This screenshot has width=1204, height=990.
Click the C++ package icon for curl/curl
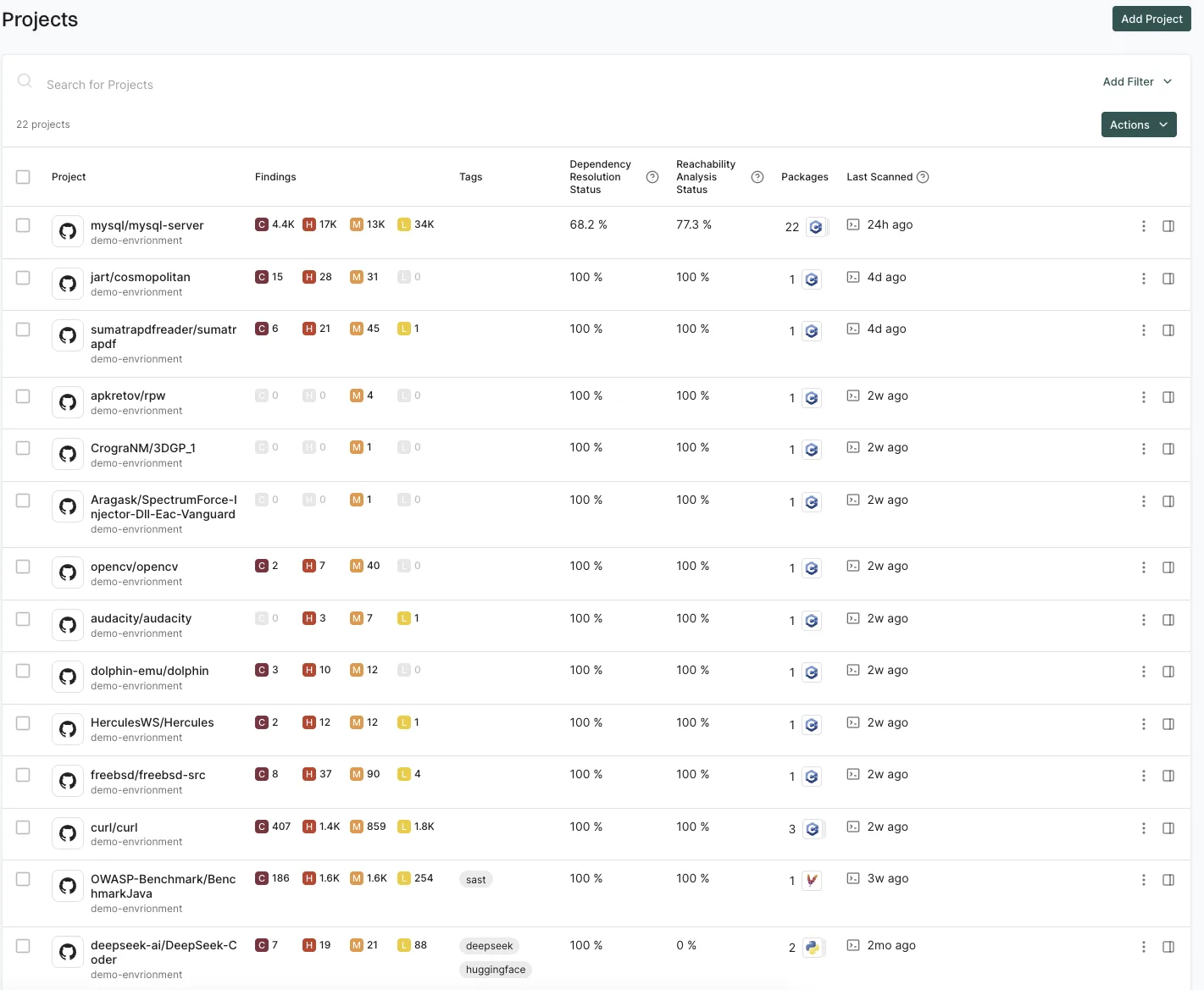click(x=813, y=828)
